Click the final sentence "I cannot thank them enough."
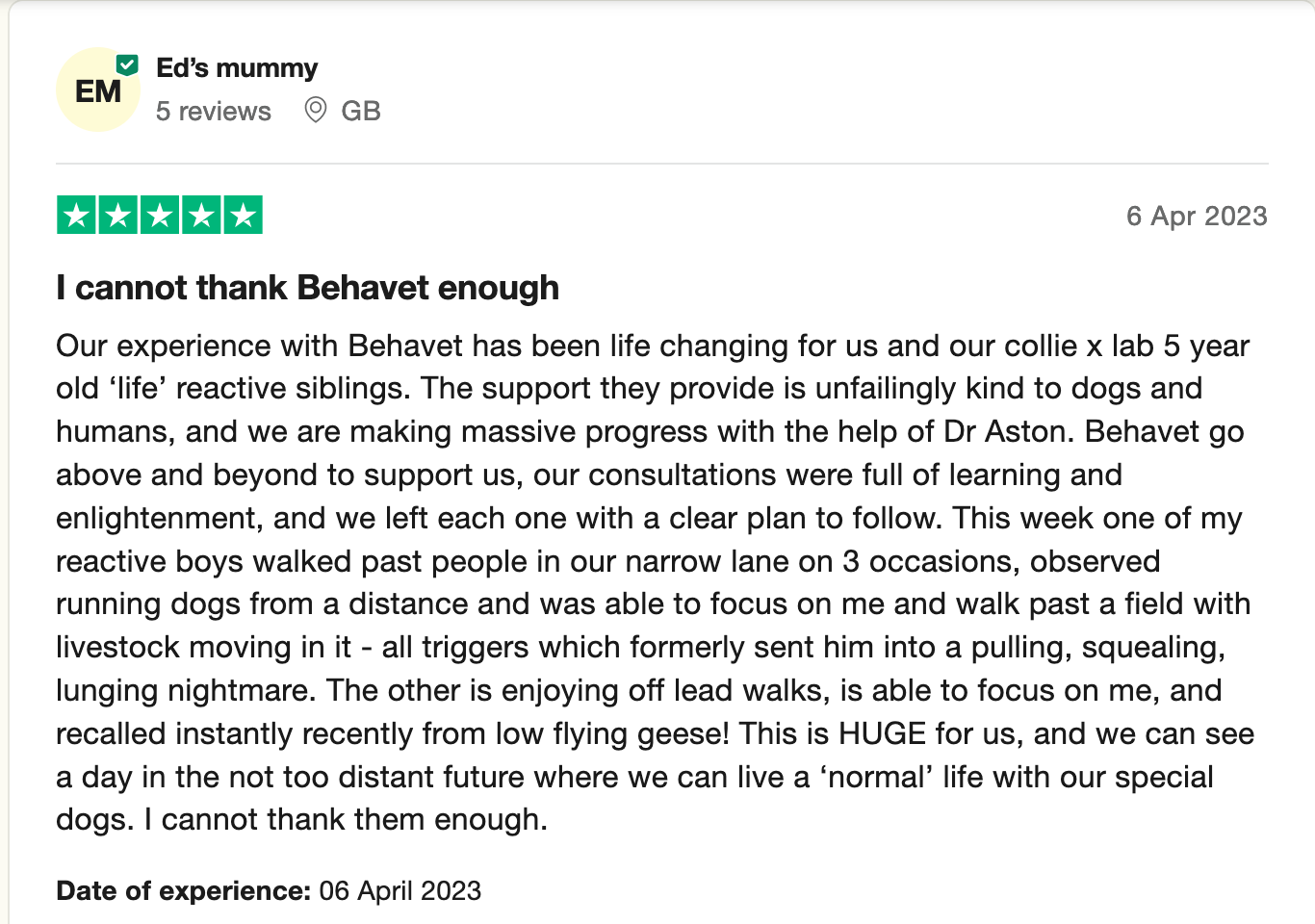Image resolution: width=1315 pixels, height=924 pixels. 346,820
